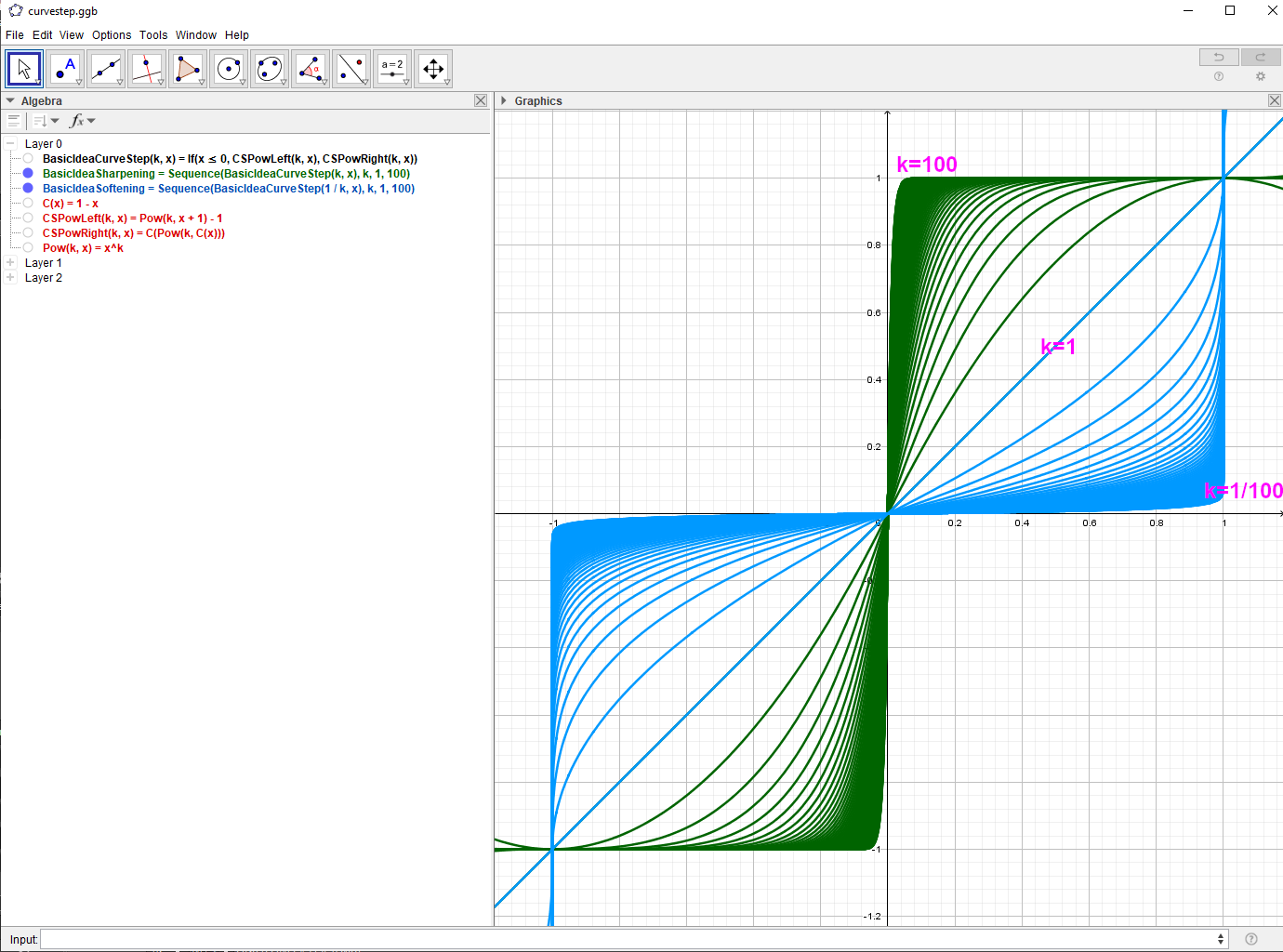Image resolution: width=1283 pixels, height=952 pixels.
Task: Select the Circle with Center tool
Action: (x=229, y=69)
